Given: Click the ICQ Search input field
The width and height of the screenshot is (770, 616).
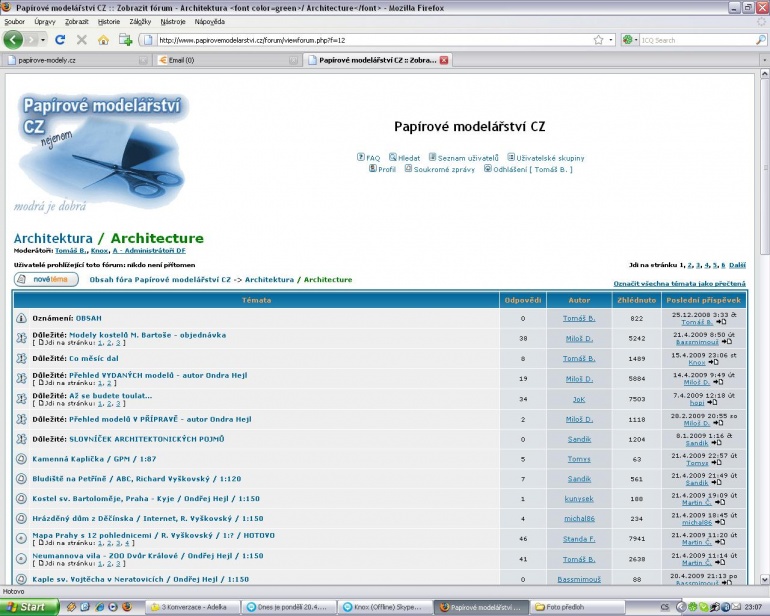Looking at the screenshot, I should pyautogui.click(x=697, y=40).
